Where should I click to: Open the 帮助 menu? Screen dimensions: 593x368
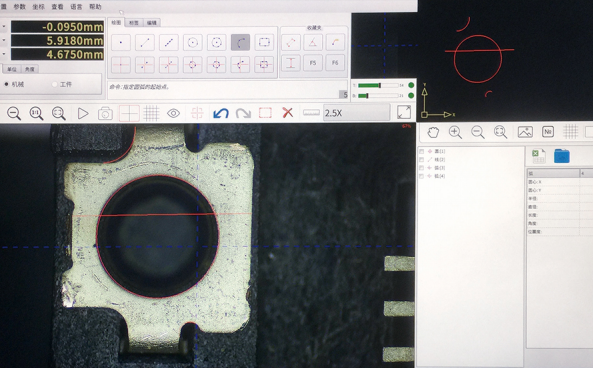tap(95, 6)
